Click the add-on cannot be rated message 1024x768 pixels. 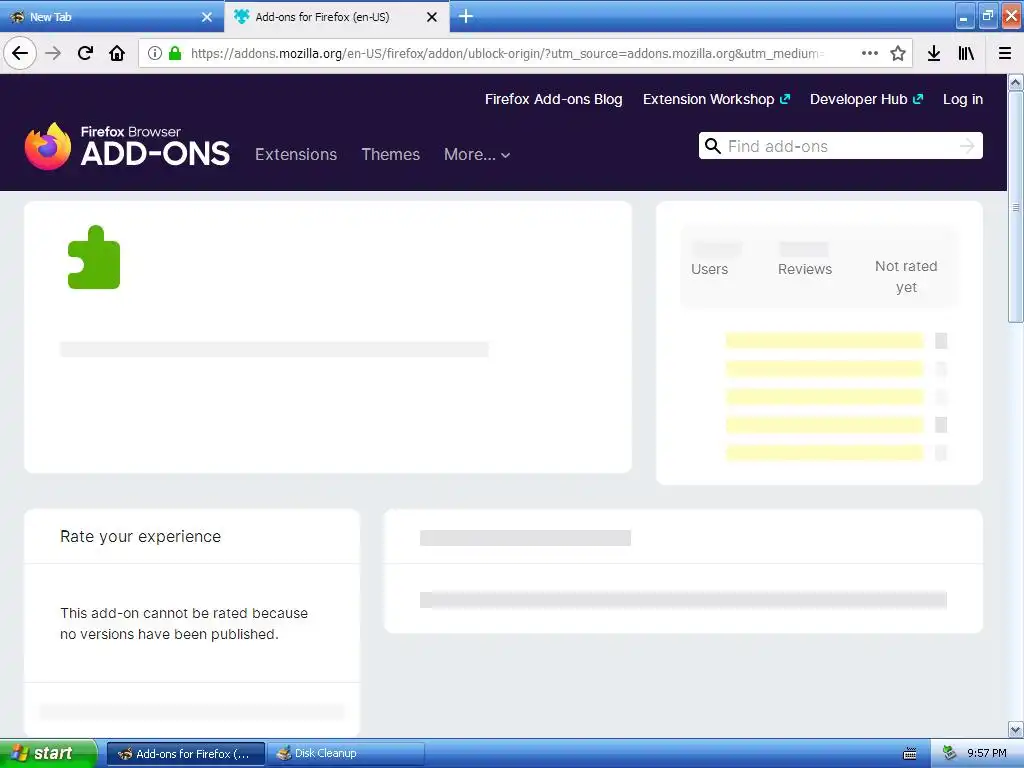(x=184, y=623)
